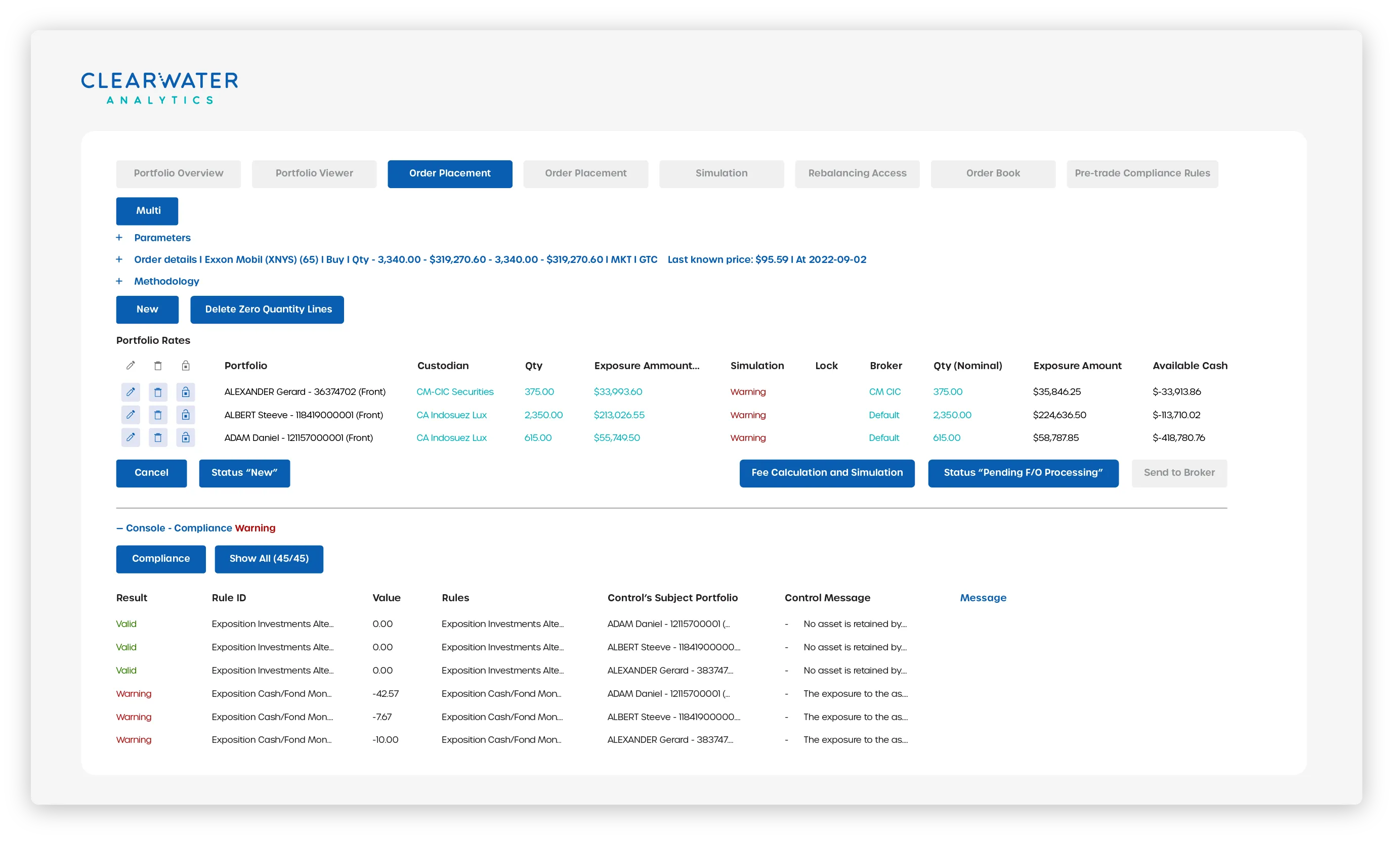Click trash icon for ADAM Daniel row
The width and height of the screenshot is (1400, 843).
pos(158,437)
